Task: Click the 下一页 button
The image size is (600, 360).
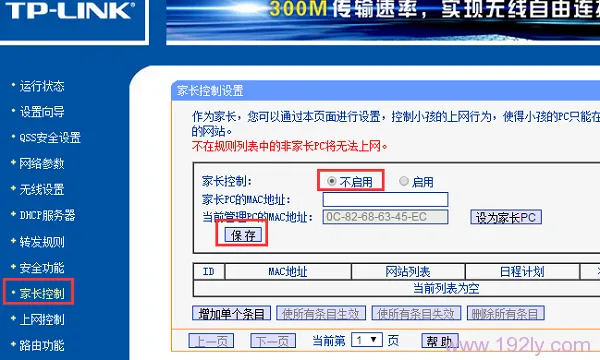Action: pyautogui.click(x=273, y=340)
